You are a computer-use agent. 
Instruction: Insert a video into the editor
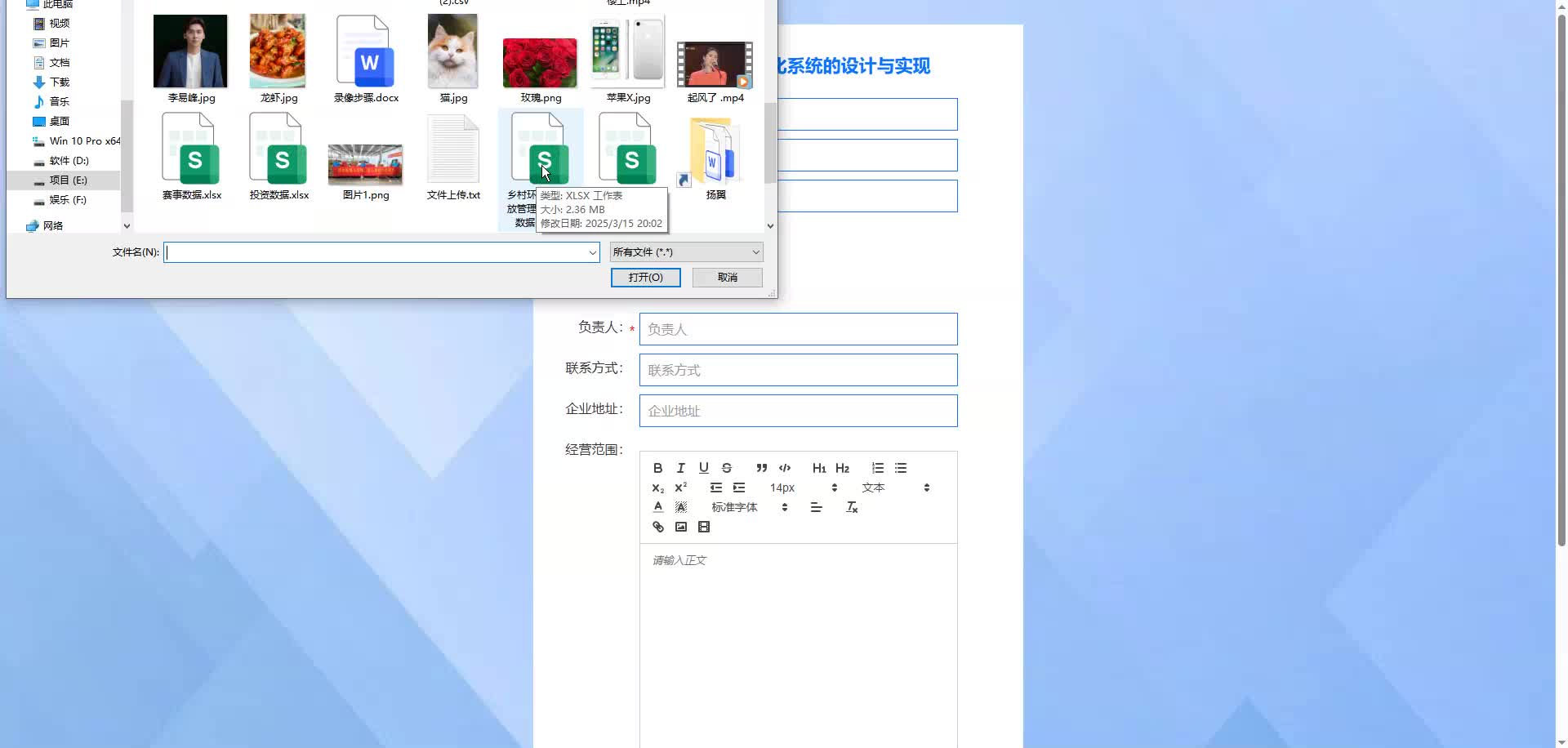click(703, 527)
